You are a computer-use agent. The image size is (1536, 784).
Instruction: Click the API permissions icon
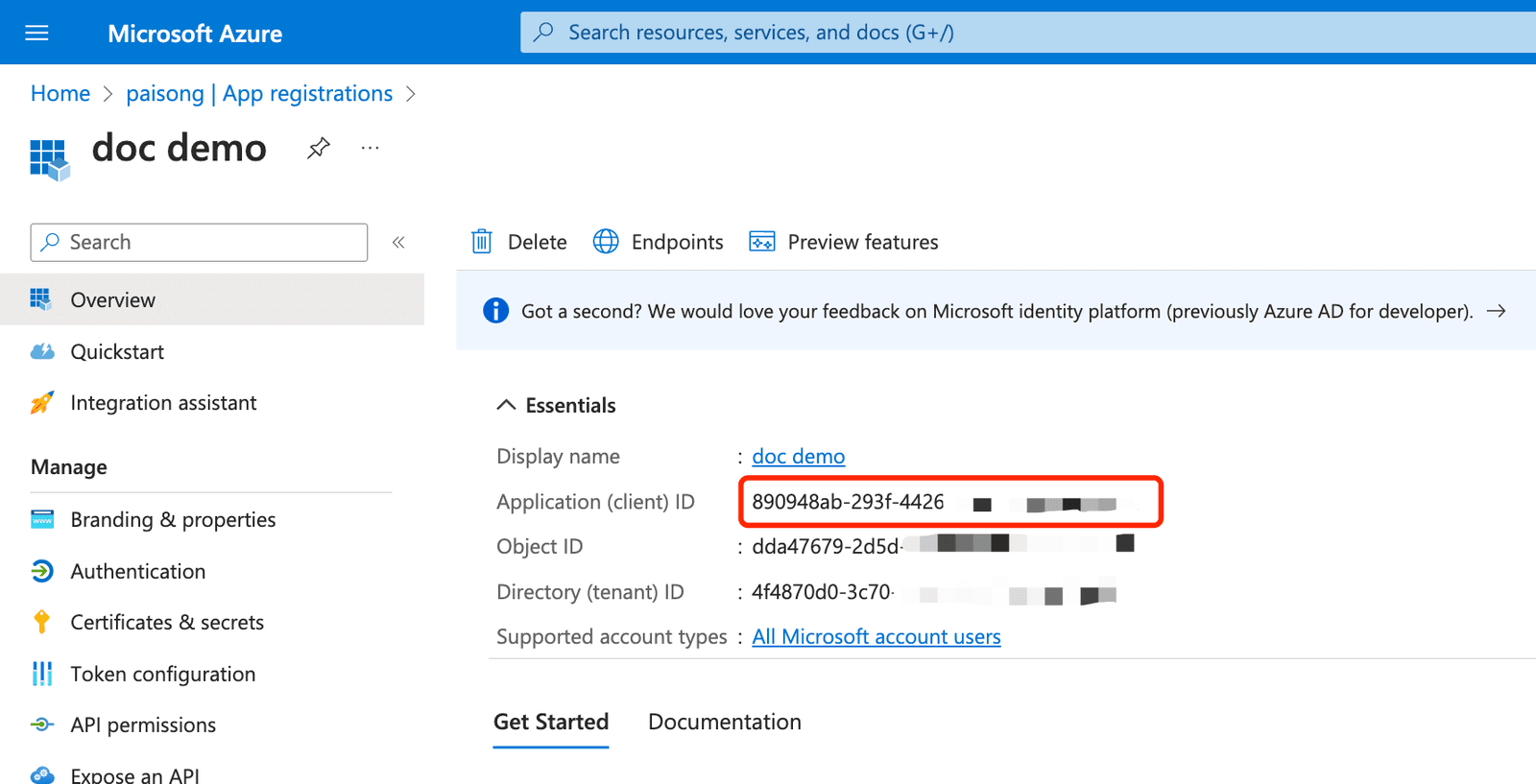tap(42, 725)
